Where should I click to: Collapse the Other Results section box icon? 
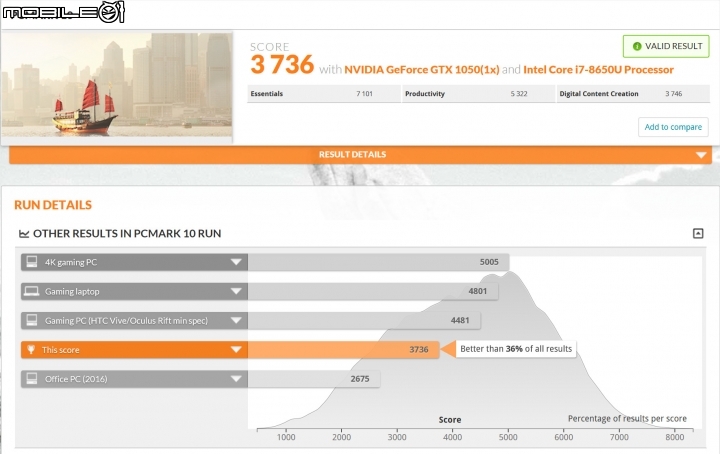(698, 233)
